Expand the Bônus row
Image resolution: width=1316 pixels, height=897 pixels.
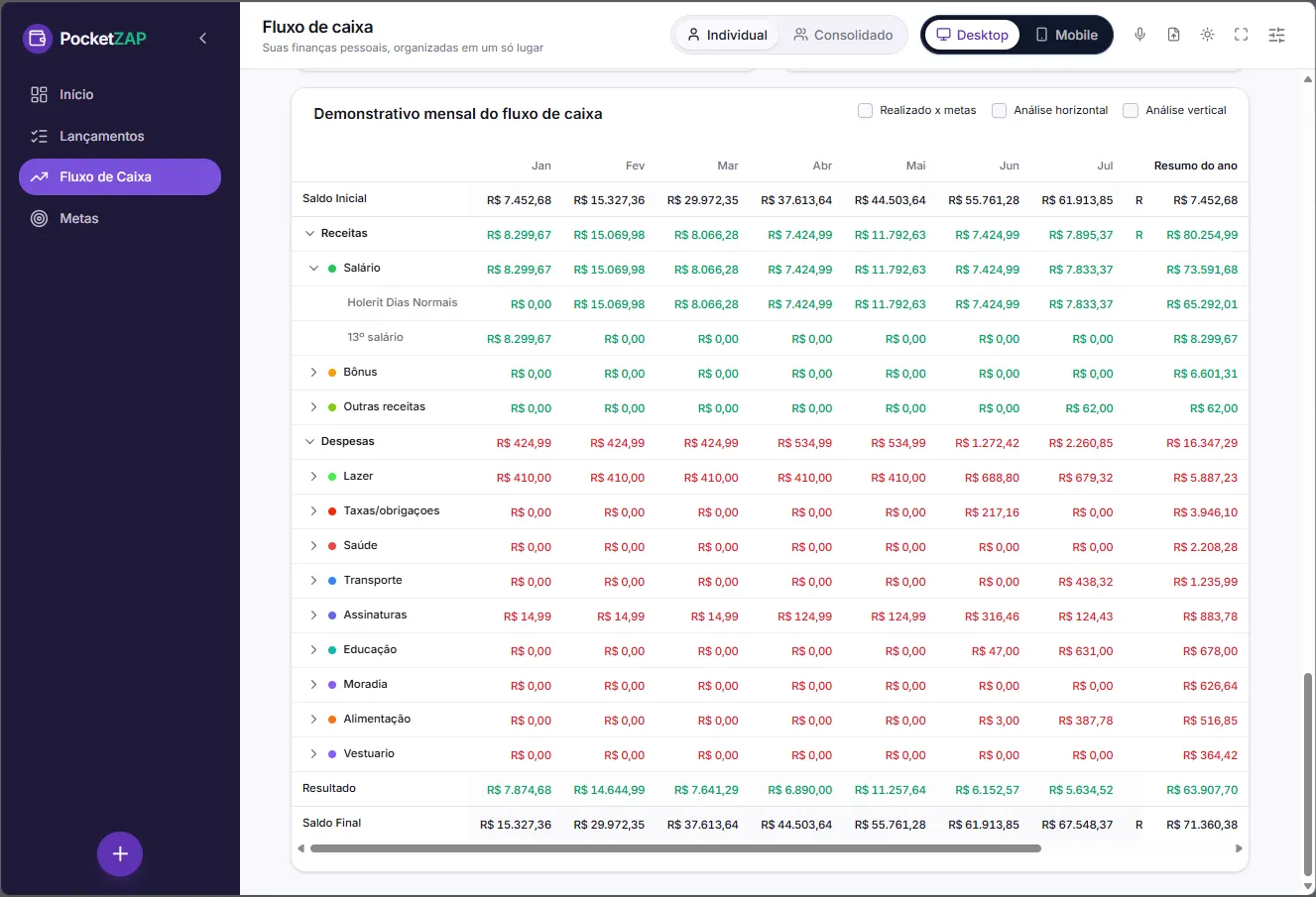(x=314, y=373)
